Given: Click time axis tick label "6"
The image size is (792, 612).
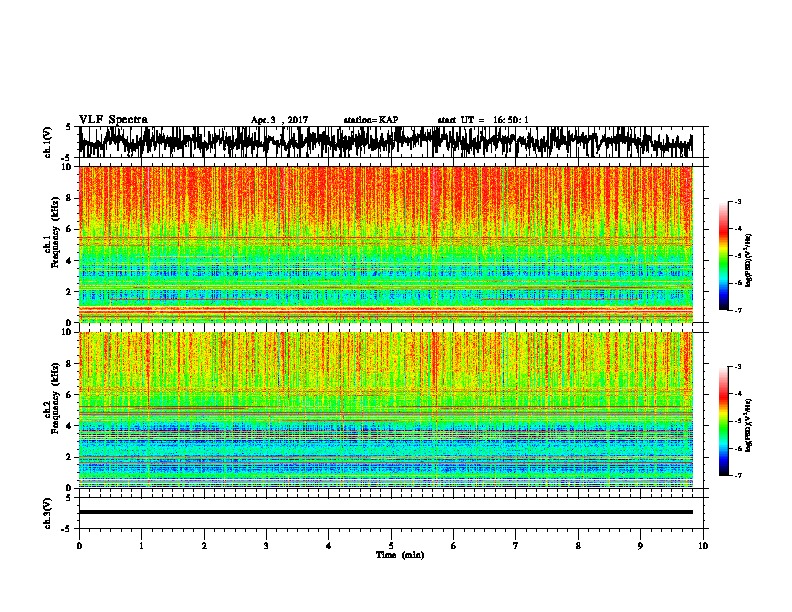Looking at the screenshot, I should (x=454, y=546).
